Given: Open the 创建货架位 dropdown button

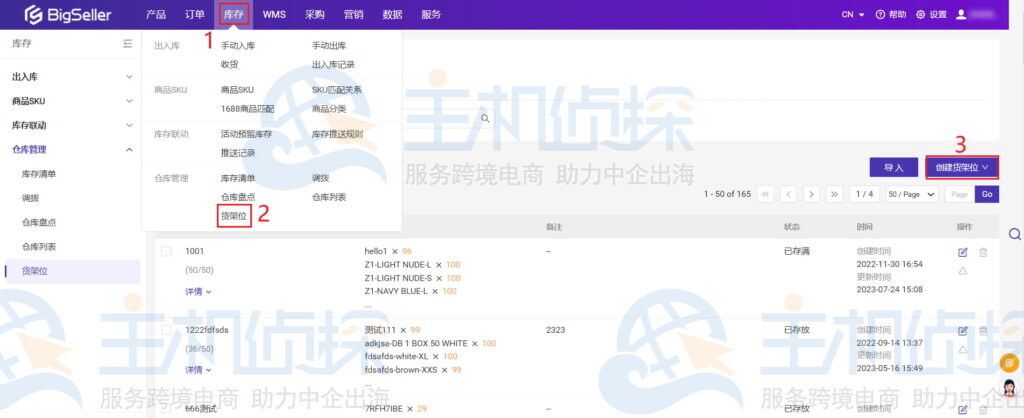Looking at the screenshot, I should coord(962,167).
